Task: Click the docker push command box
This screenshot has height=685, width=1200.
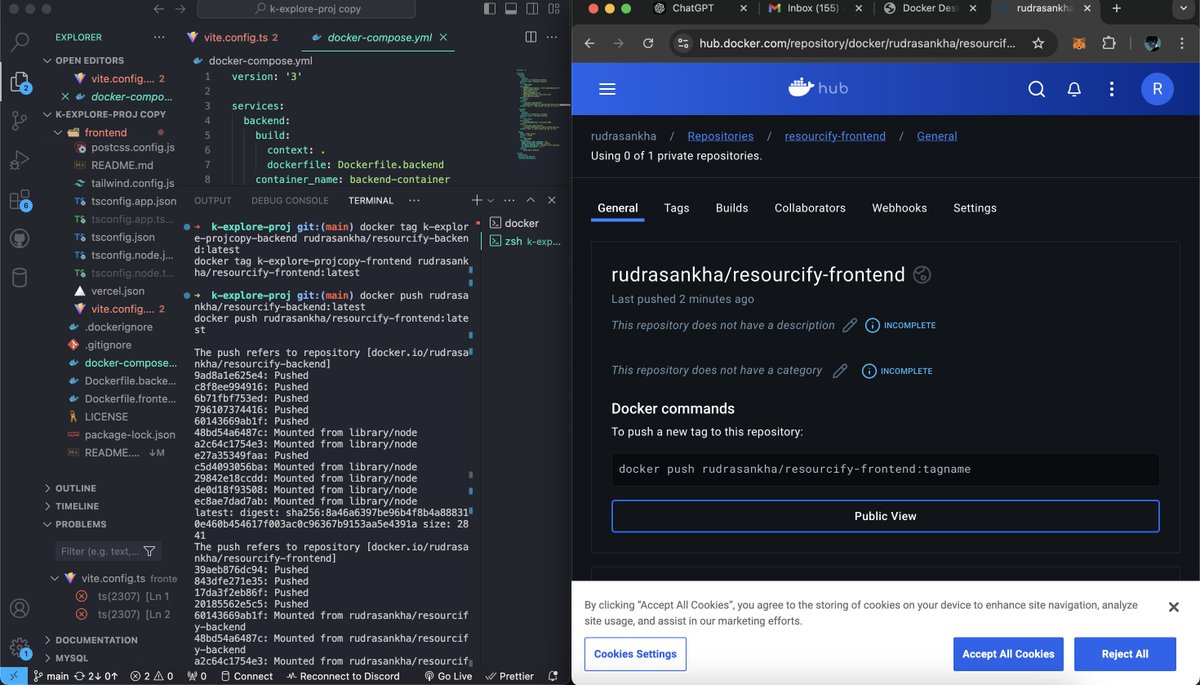Action: (x=885, y=469)
